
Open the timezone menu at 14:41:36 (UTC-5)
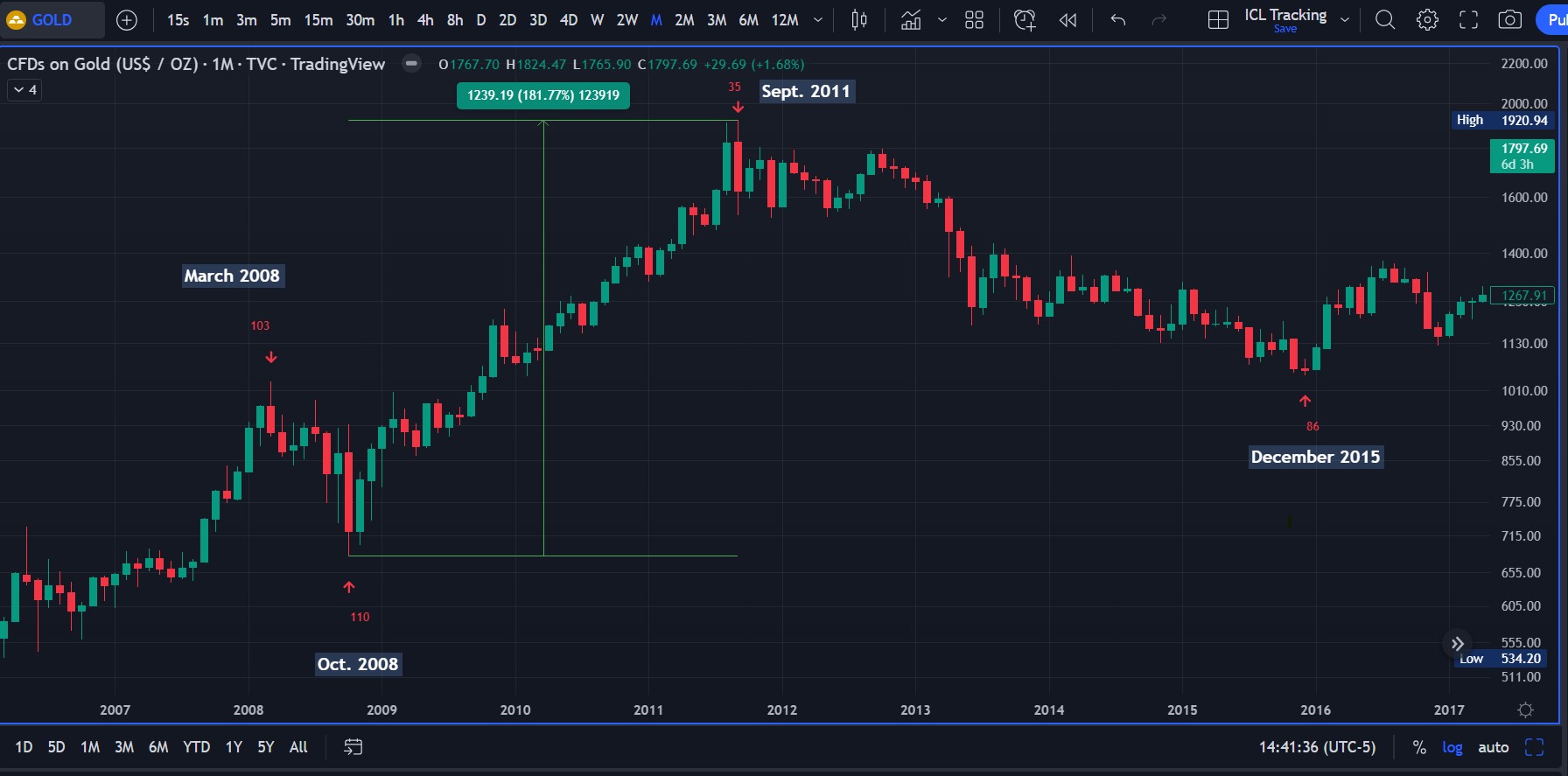(x=1317, y=747)
